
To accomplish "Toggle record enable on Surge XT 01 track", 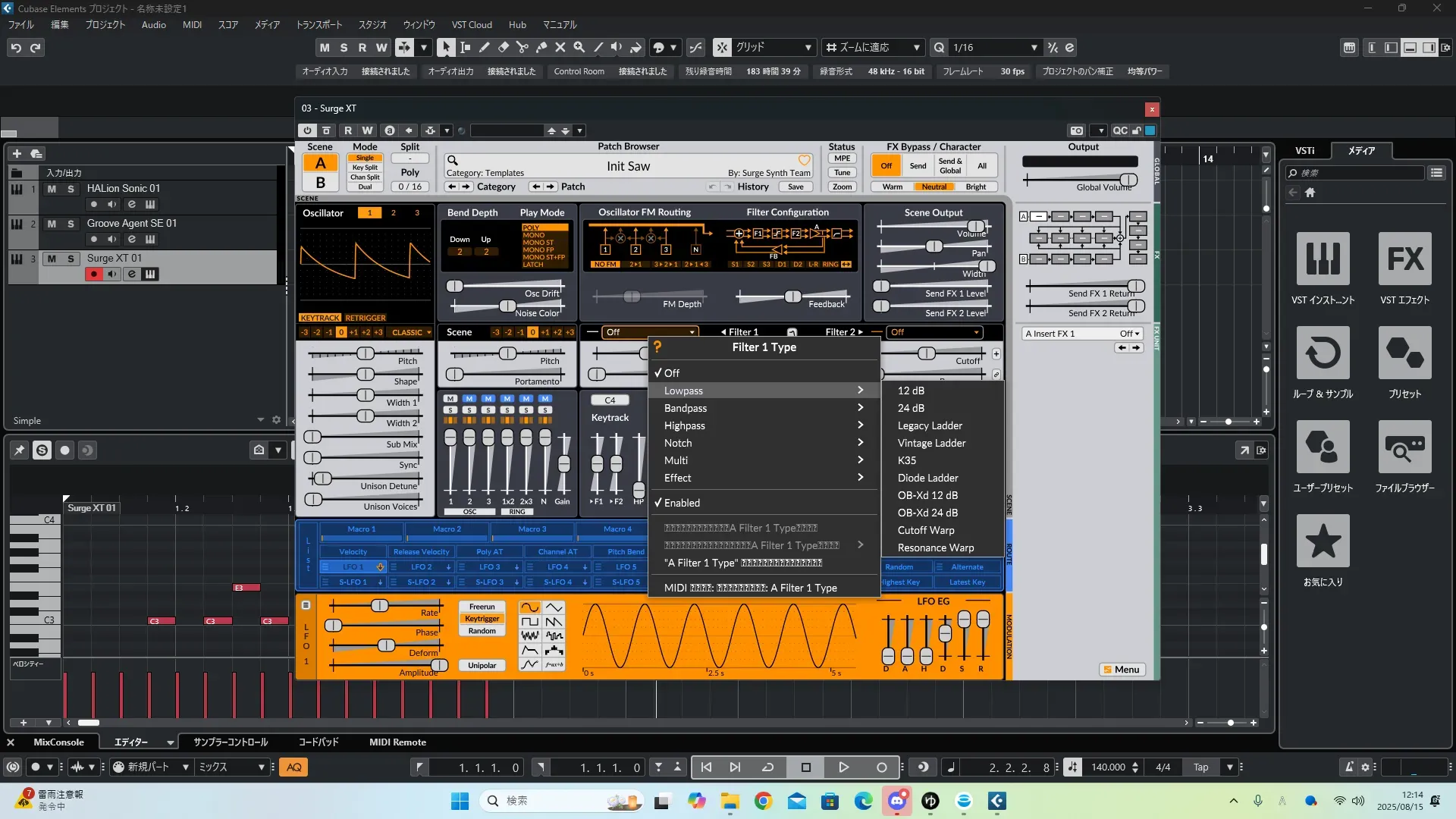I will tap(94, 275).
